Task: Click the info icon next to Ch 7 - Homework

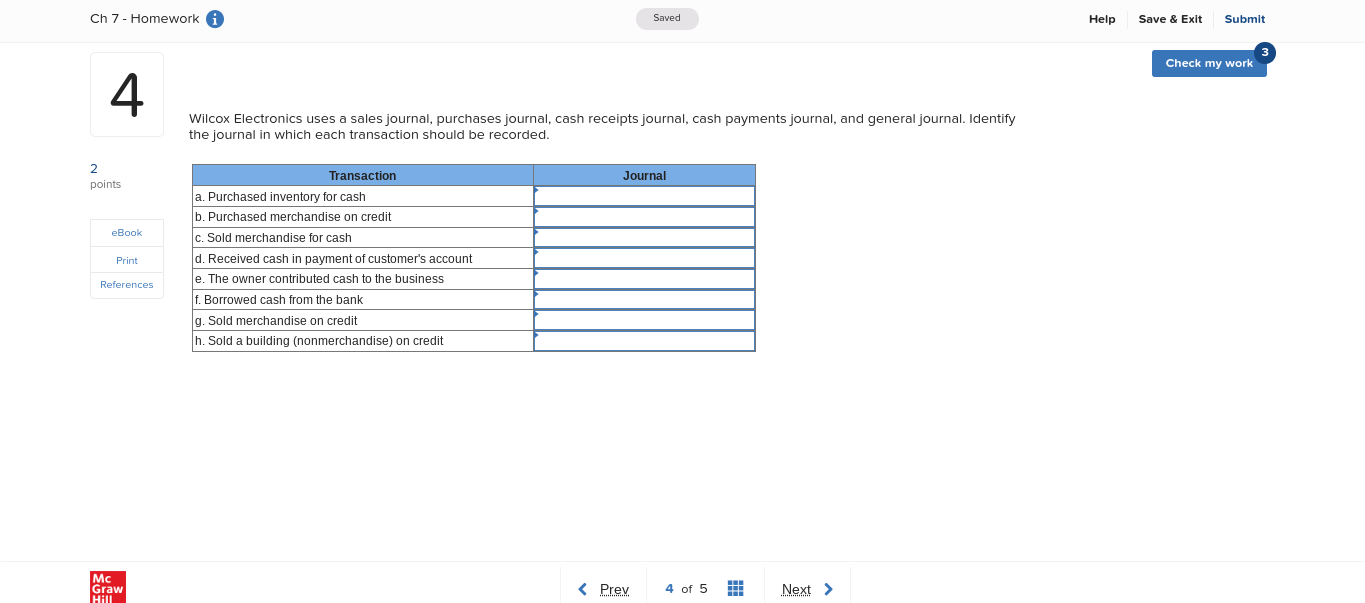Action: point(213,18)
